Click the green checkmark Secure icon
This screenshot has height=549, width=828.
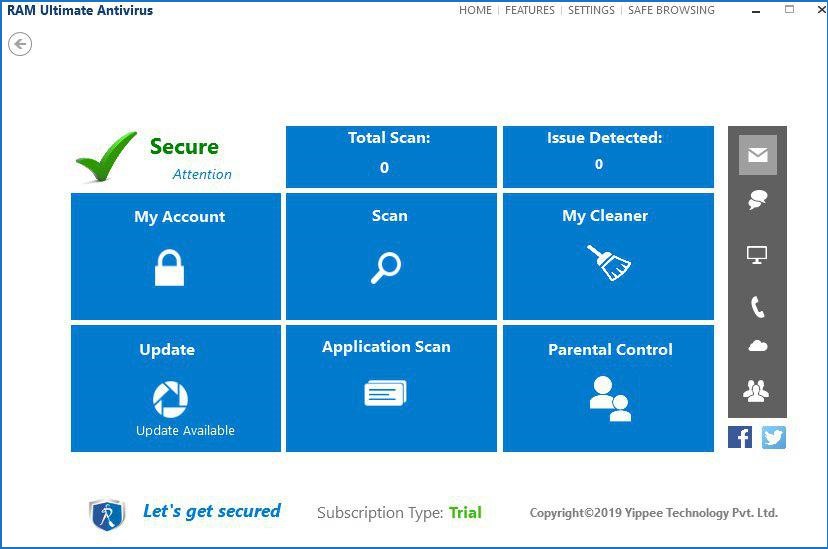pyautogui.click(x=107, y=156)
